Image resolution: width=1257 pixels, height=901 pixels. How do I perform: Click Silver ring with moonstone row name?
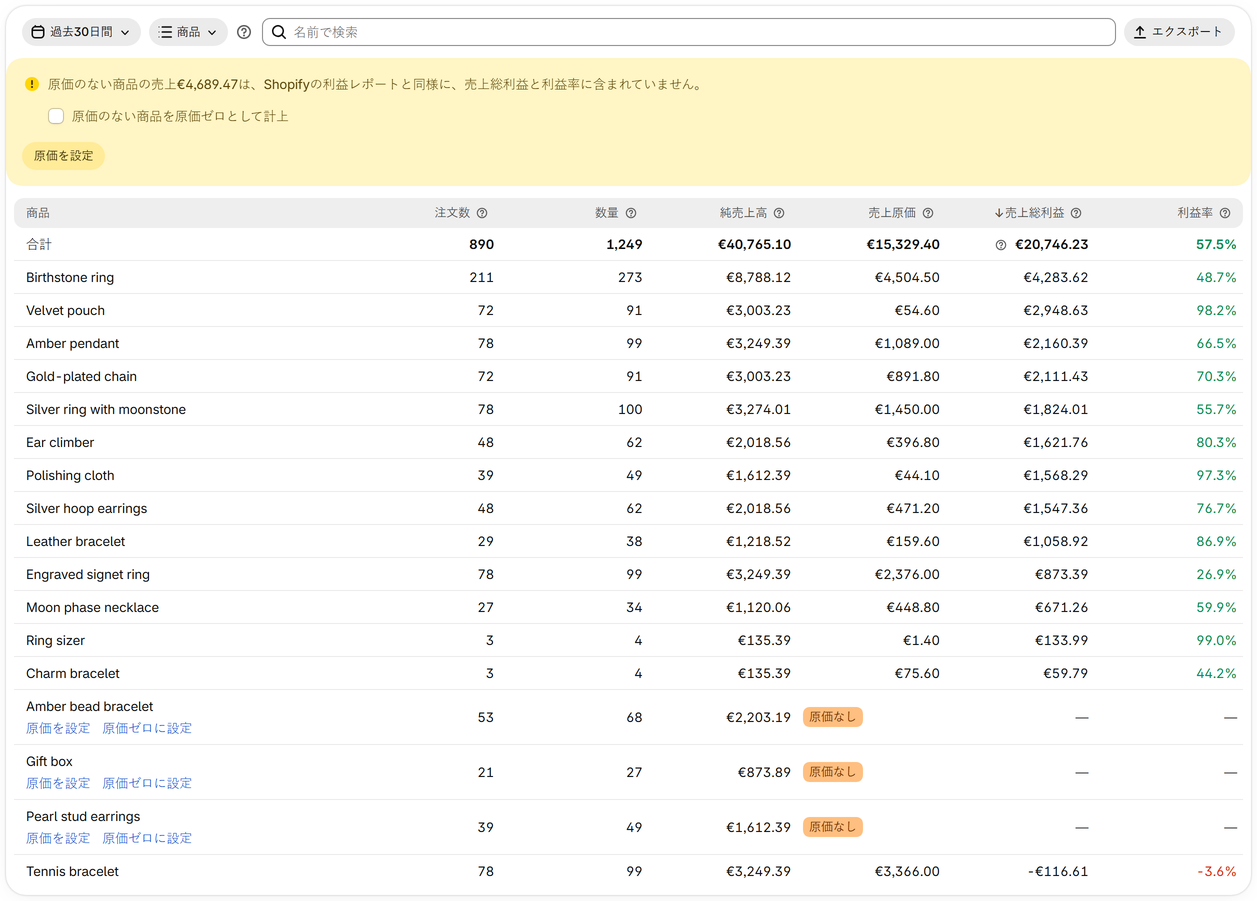pyautogui.click(x=106, y=409)
